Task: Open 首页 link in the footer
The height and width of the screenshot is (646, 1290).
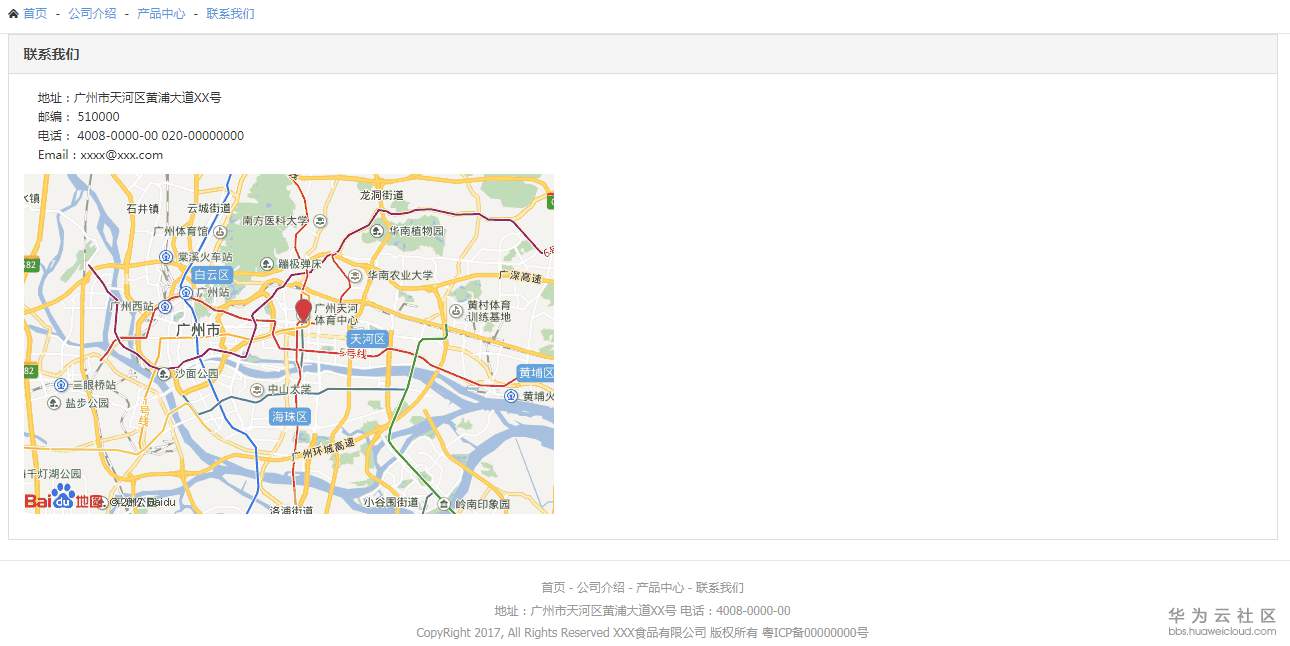Action: pyautogui.click(x=553, y=588)
